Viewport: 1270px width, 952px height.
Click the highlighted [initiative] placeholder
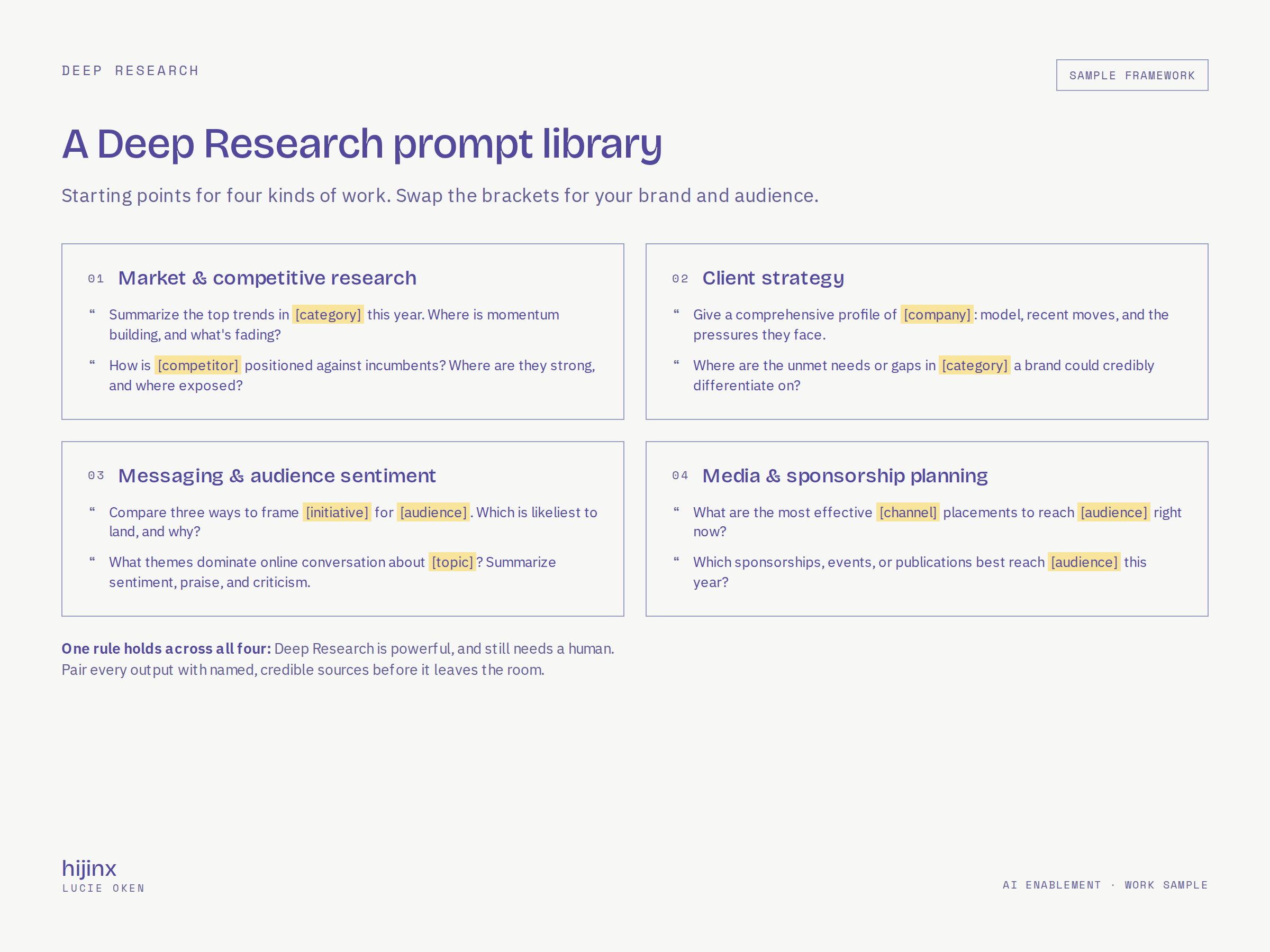337,512
